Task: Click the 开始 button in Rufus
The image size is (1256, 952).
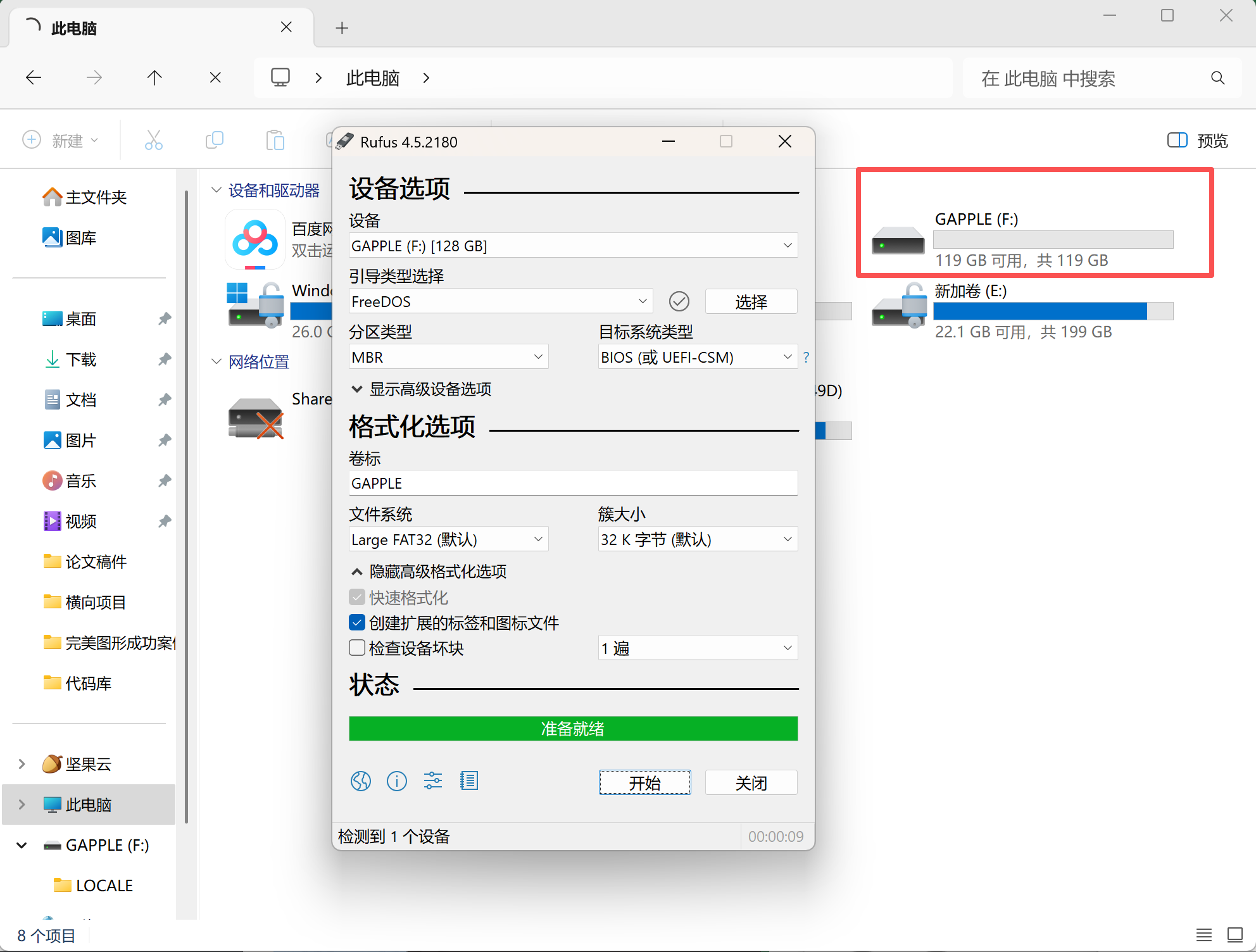Action: tap(645, 782)
